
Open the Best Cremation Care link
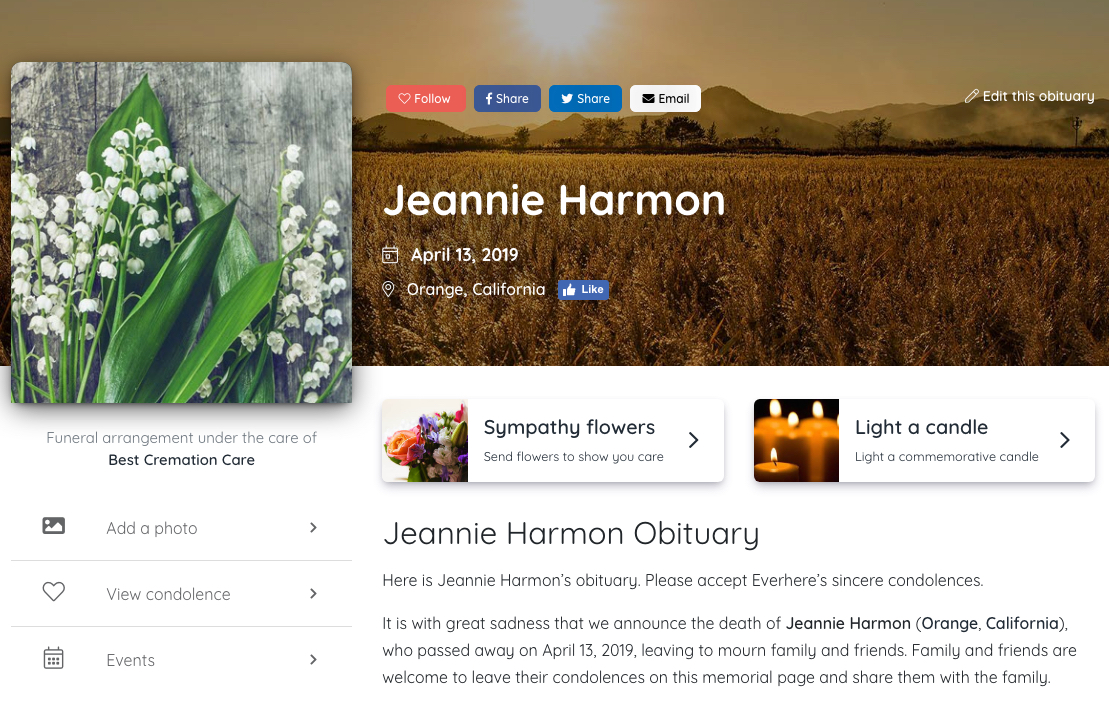click(x=182, y=460)
